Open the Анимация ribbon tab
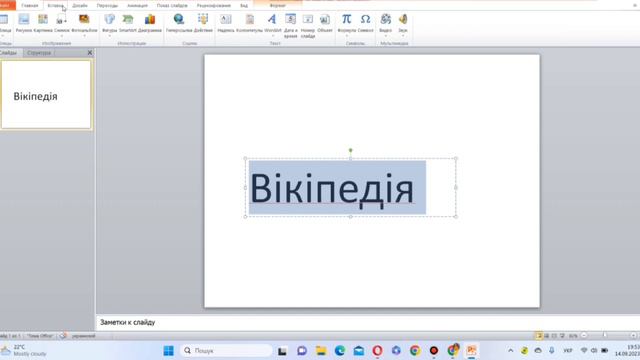 coord(138,6)
